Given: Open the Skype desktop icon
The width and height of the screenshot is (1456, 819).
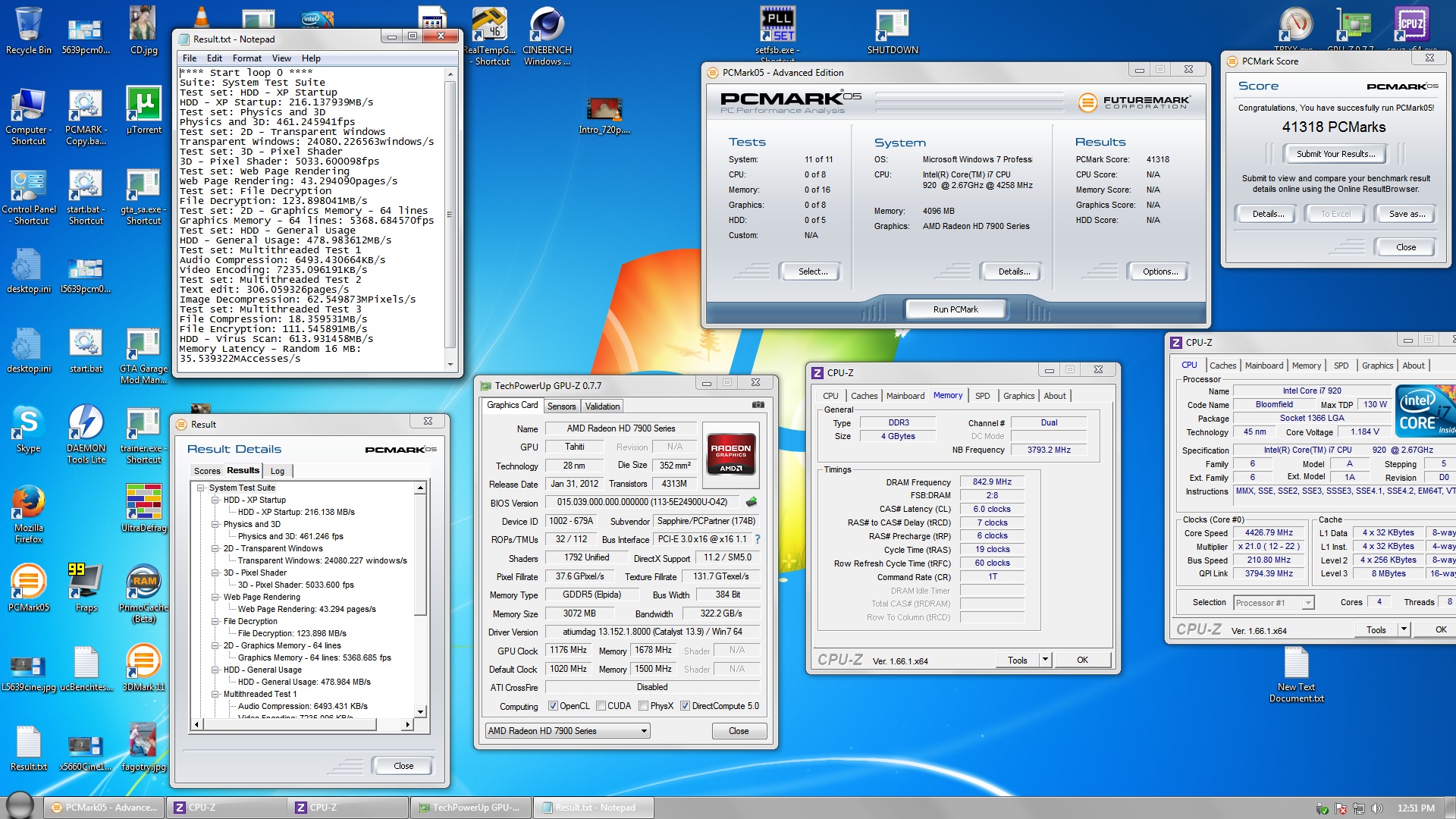Looking at the screenshot, I should pyautogui.click(x=29, y=429).
